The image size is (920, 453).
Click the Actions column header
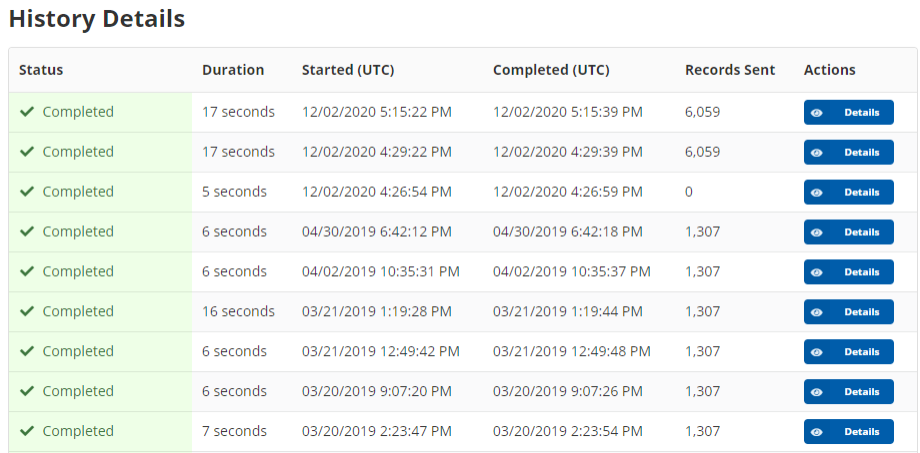pyautogui.click(x=830, y=70)
